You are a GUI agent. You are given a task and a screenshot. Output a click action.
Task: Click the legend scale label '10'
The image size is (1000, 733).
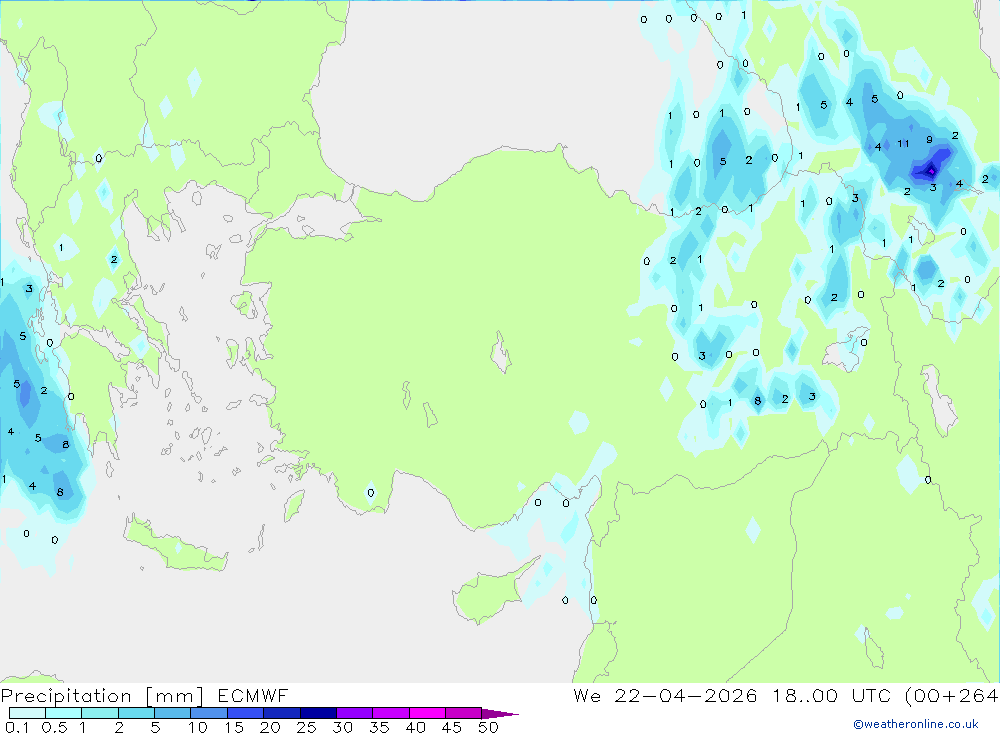point(198,727)
